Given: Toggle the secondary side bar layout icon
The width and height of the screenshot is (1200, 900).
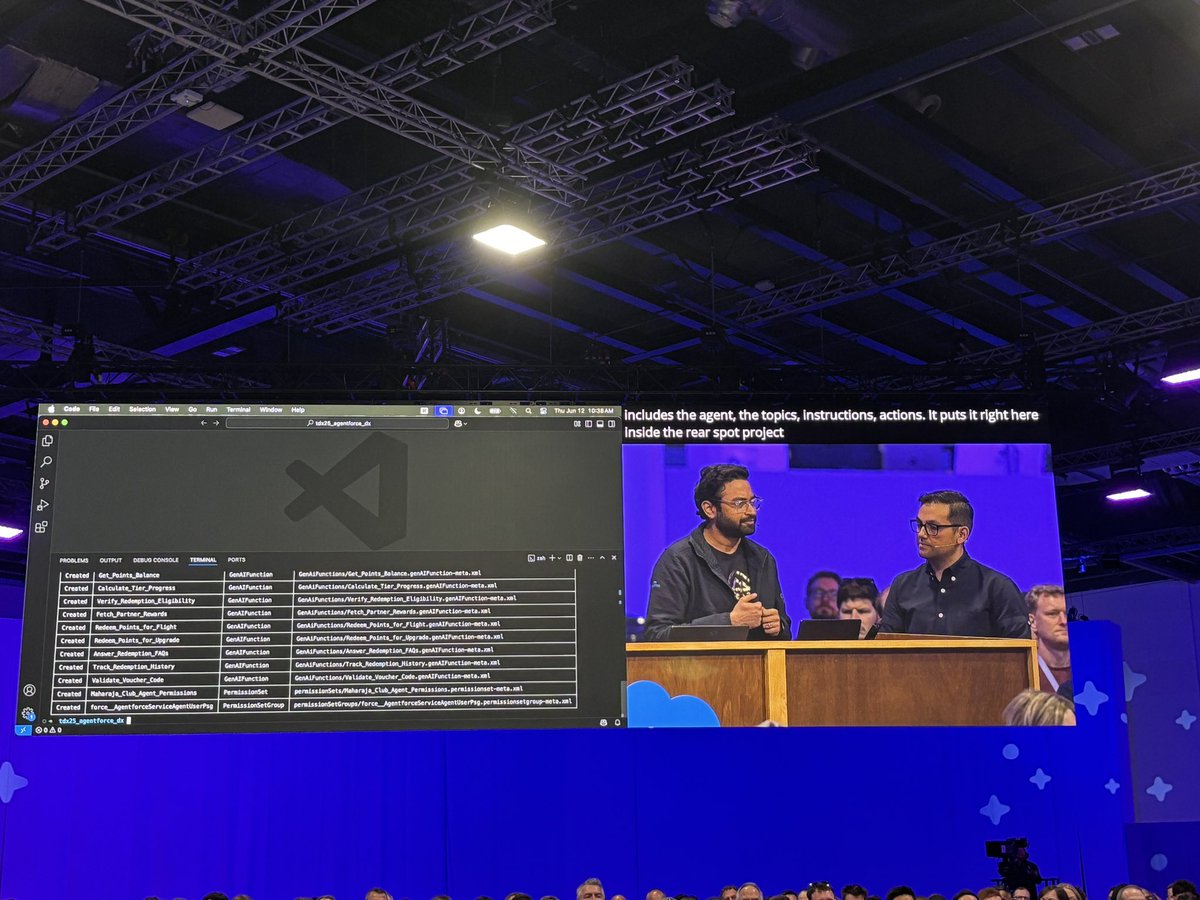Looking at the screenshot, I should [611, 424].
